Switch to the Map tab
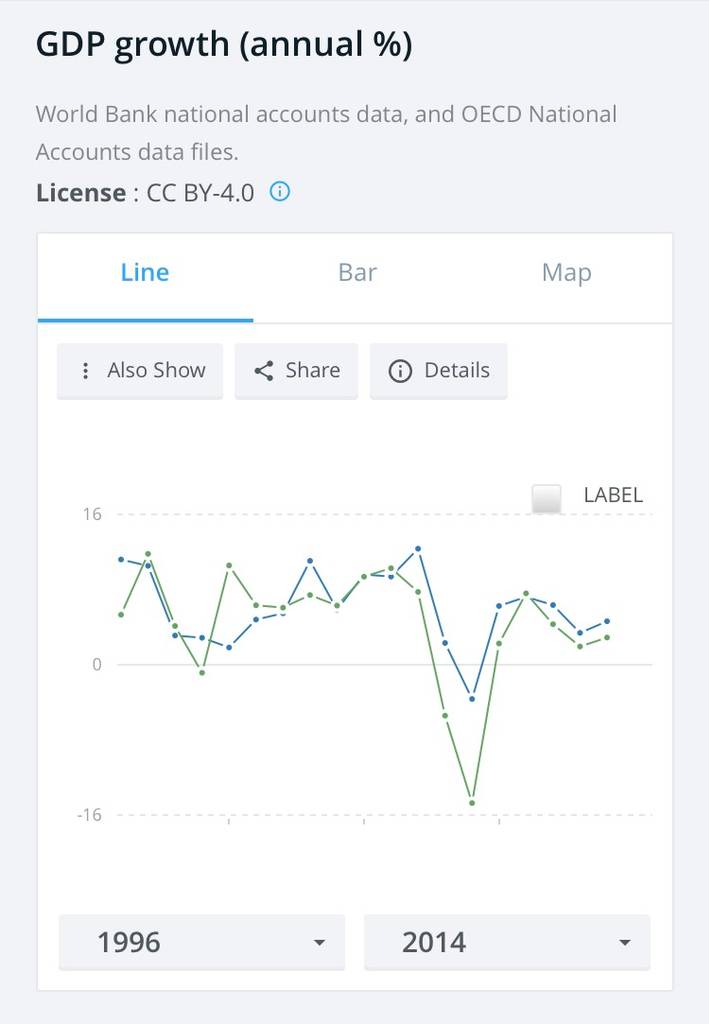This screenshot has height=1024, width=709. [x=566, y=273]
